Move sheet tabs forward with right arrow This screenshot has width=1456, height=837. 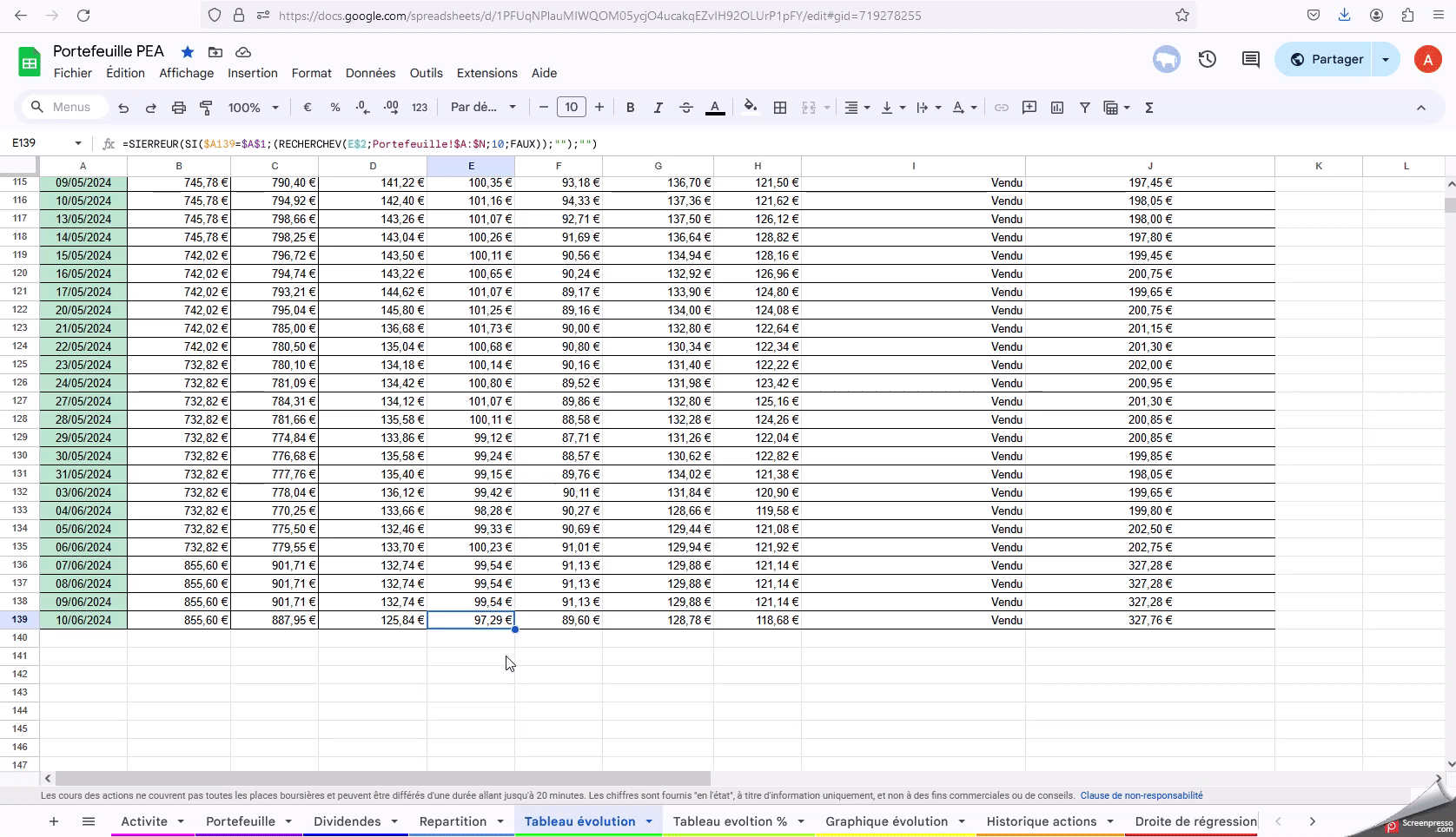[1313, 821]
